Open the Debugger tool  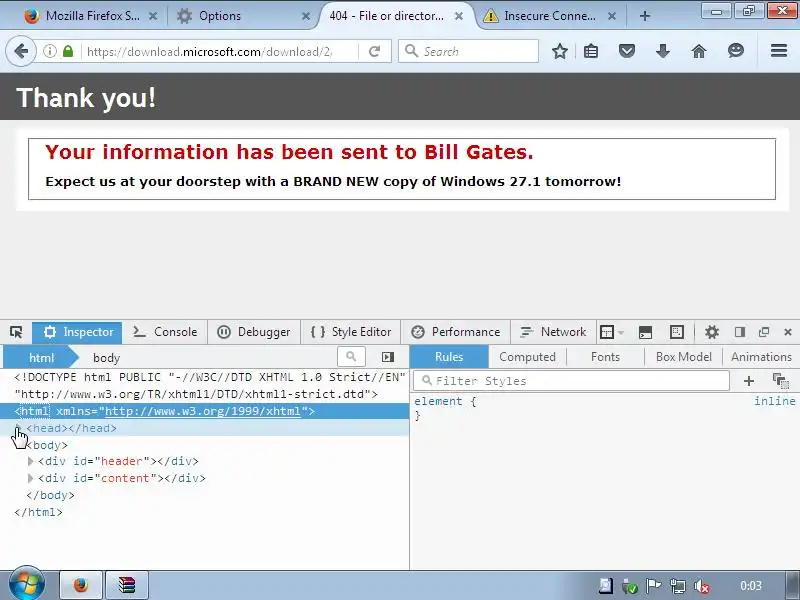pos(254,332)
